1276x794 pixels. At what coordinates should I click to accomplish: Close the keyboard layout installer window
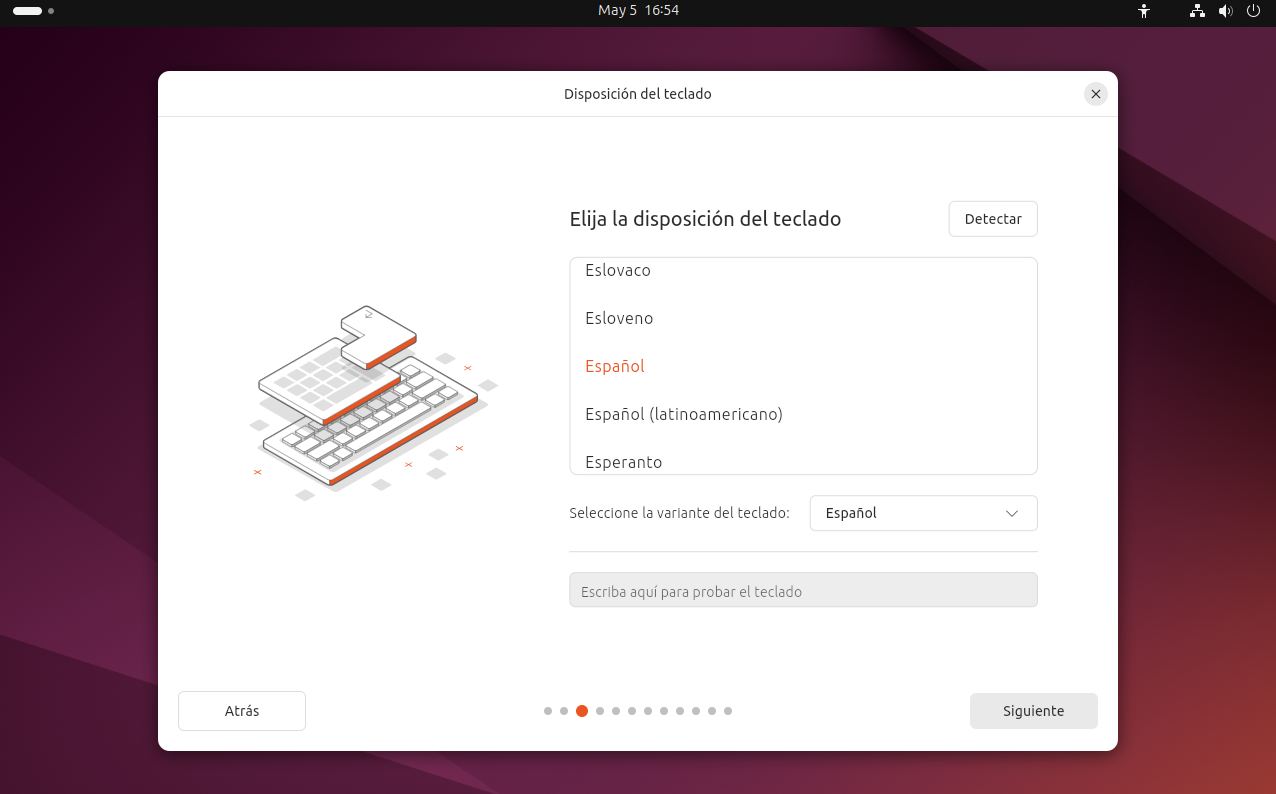(1095, 94)
